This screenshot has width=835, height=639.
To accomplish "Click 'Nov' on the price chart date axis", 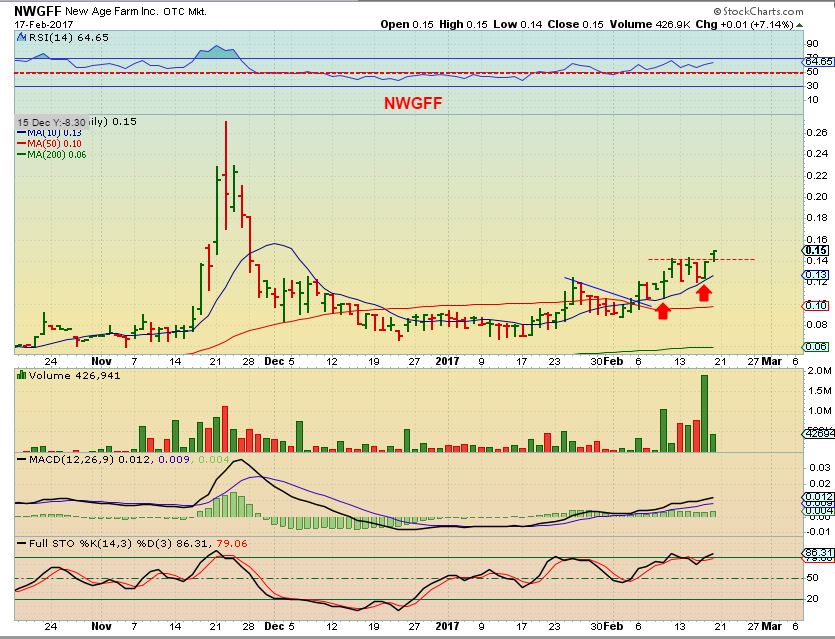I will (x=102, y=361).
